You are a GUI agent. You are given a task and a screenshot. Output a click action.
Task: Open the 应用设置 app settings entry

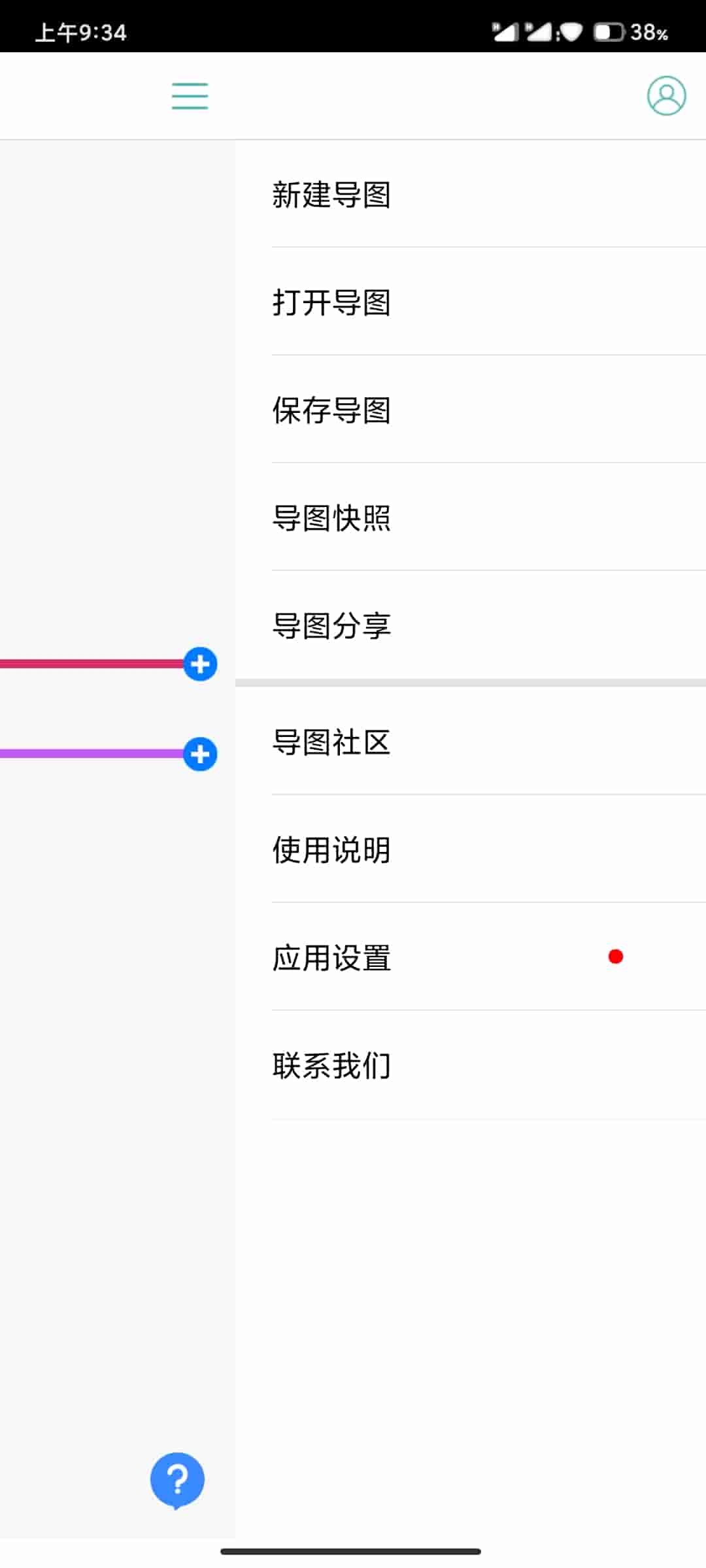coord(331,958)
